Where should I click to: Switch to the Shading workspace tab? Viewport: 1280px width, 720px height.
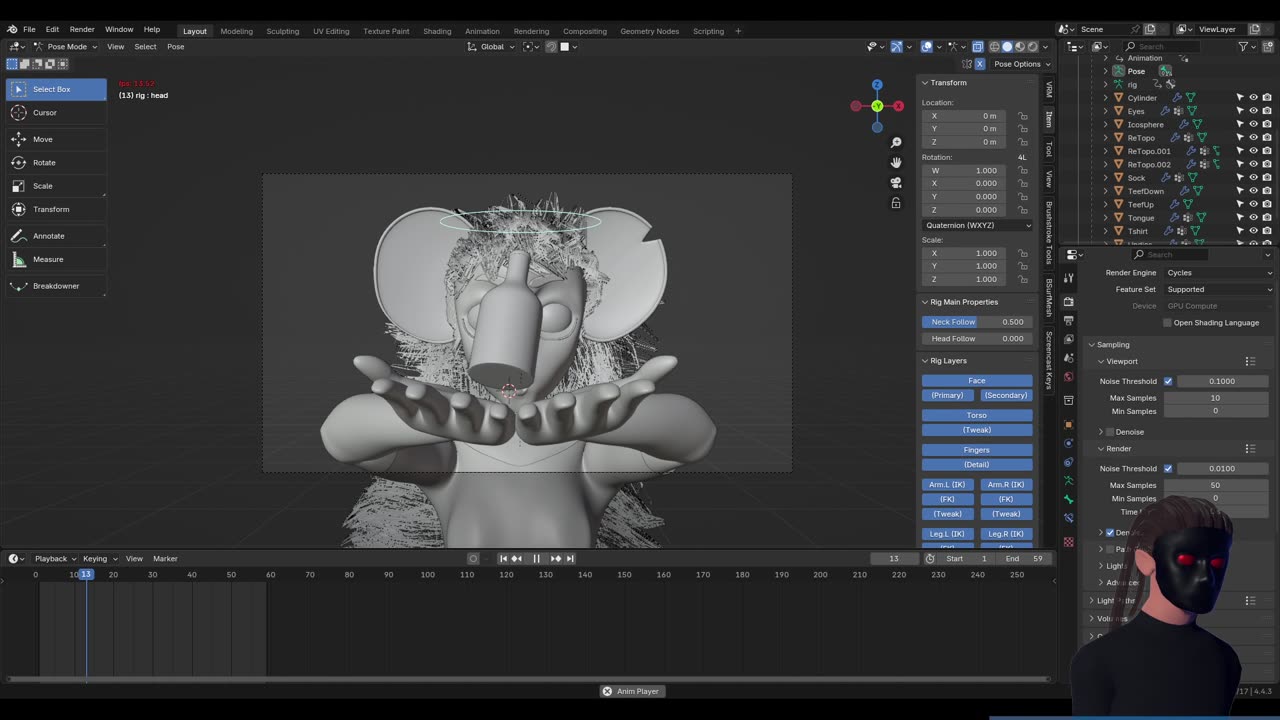tap(437, 31)
